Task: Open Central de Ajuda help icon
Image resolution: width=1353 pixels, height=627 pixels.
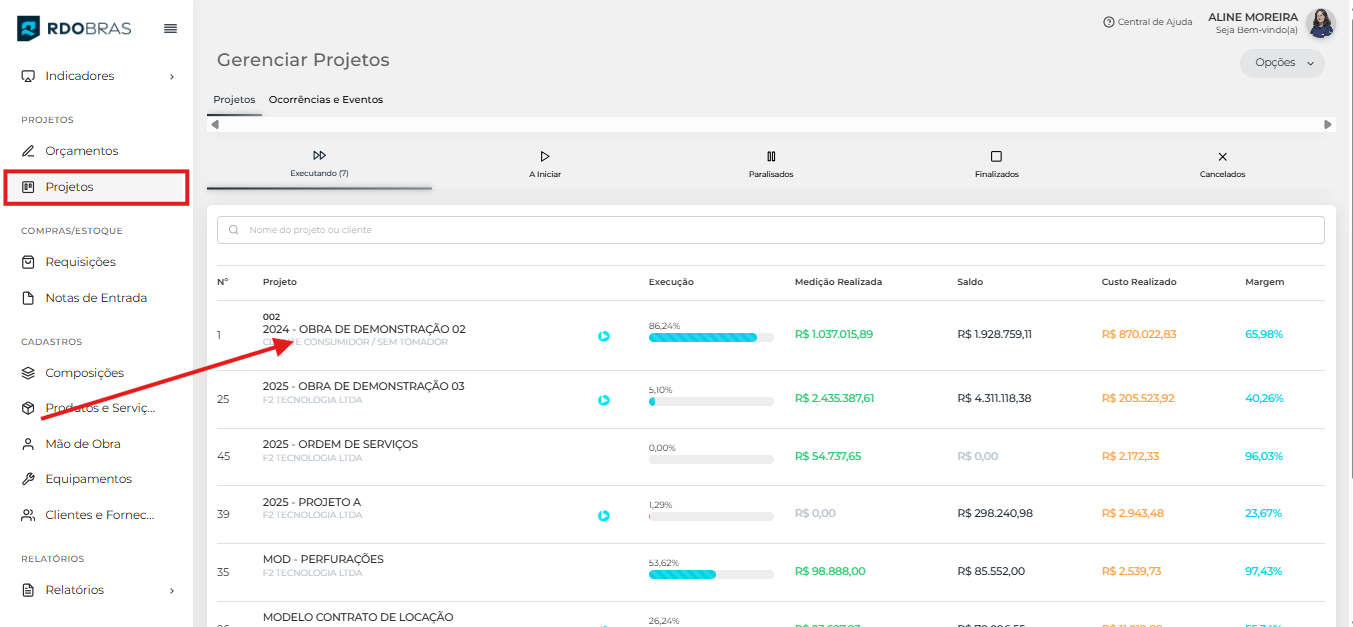Action: [x=1108, y=22]
